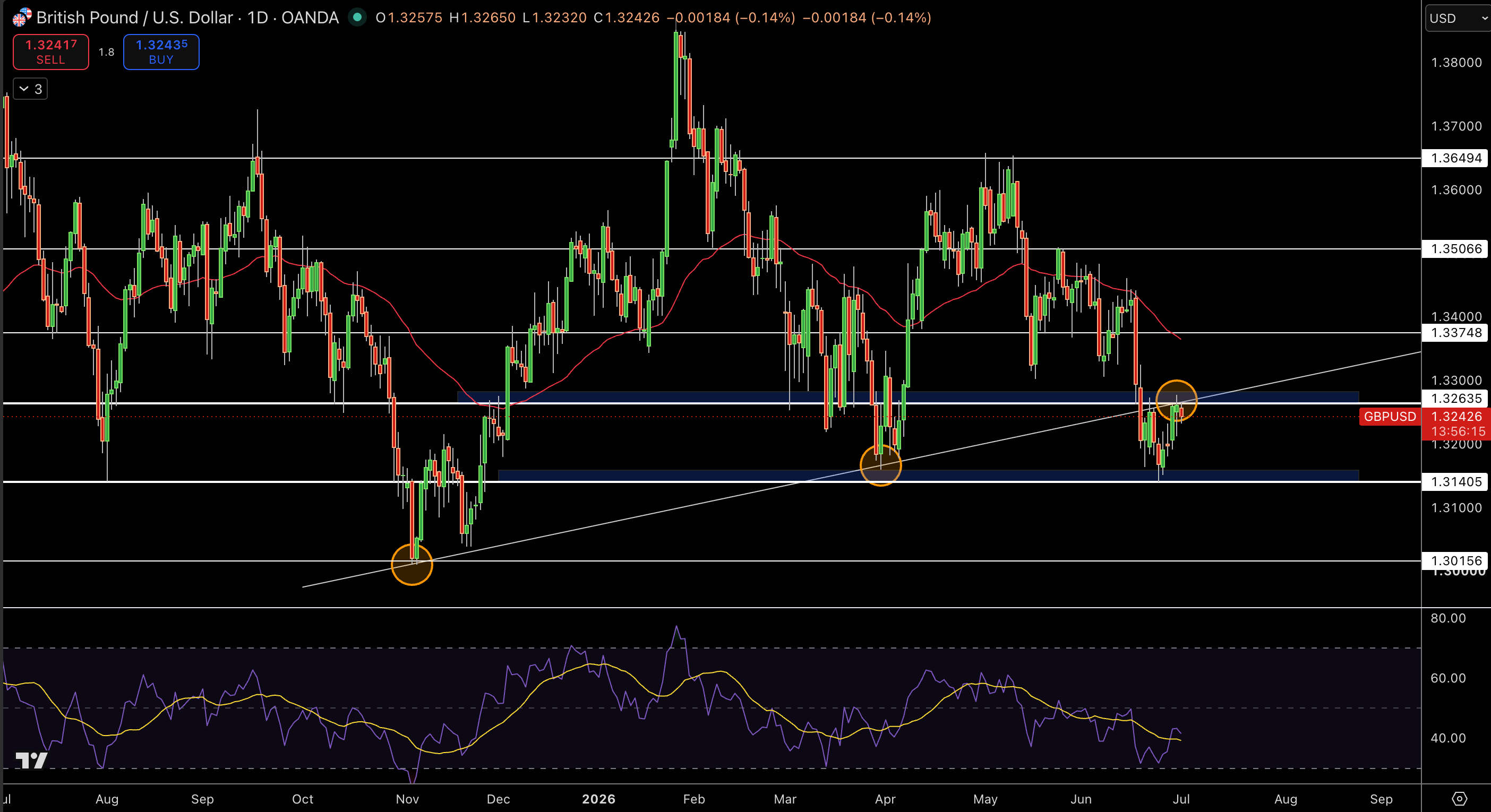Select the 1.32635 price level label

pyautogui.click(x=1455, y=399)
